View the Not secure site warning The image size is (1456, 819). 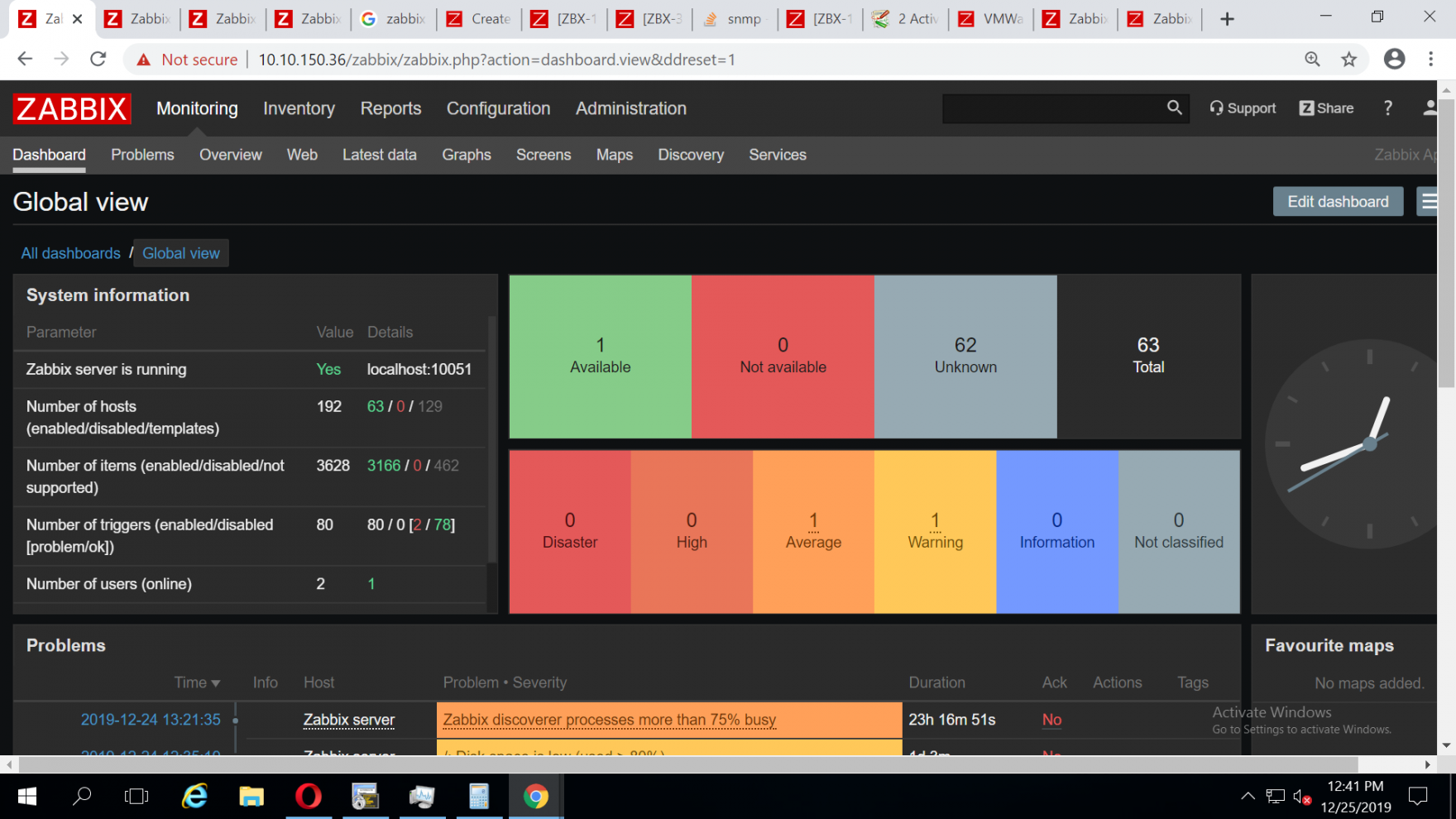tap(187, 60)
